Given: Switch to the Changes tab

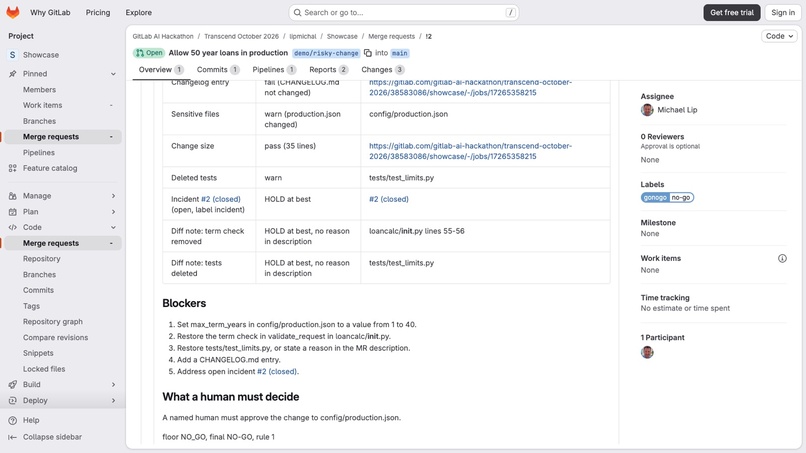Looking at the screenshot, I should click(x=382, y=70).
